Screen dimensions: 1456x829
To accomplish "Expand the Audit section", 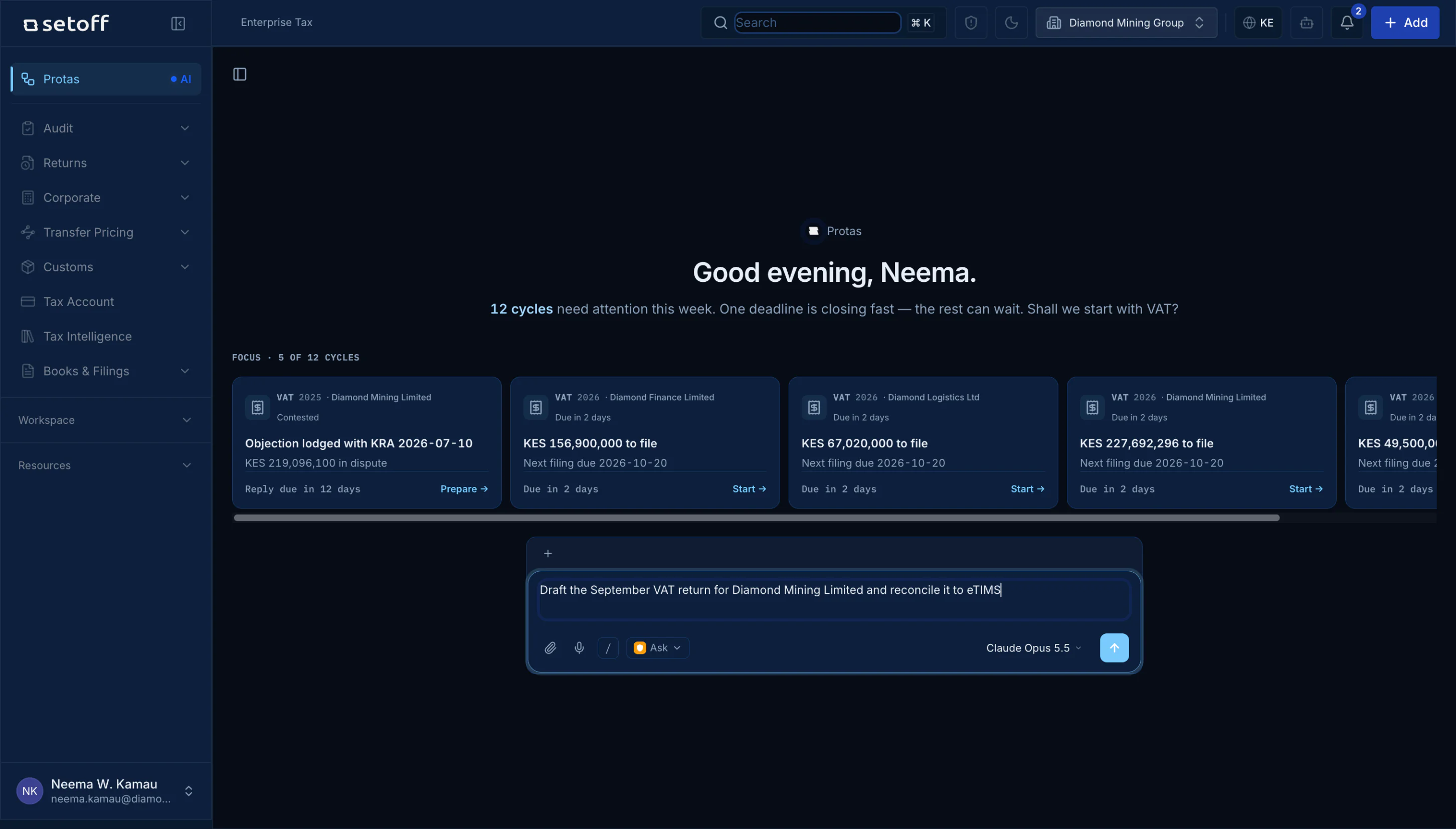I will (x=105, y=128).
